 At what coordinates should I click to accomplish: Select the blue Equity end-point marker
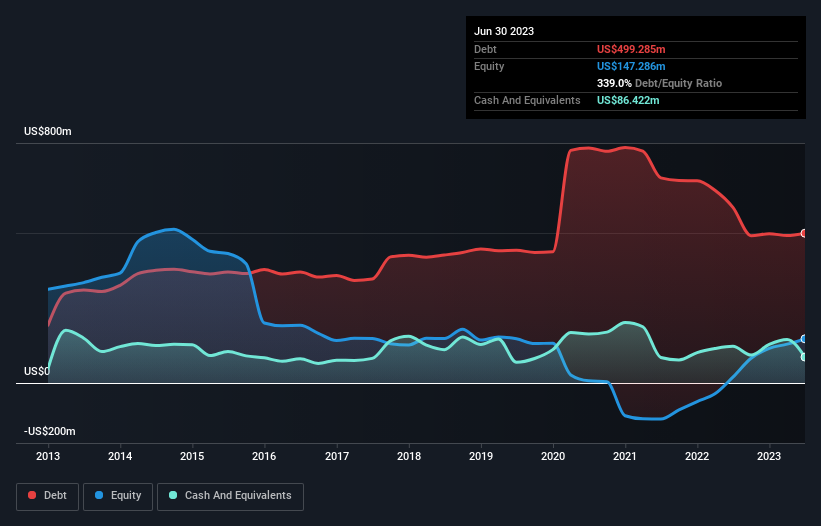(x=804, y=339)
